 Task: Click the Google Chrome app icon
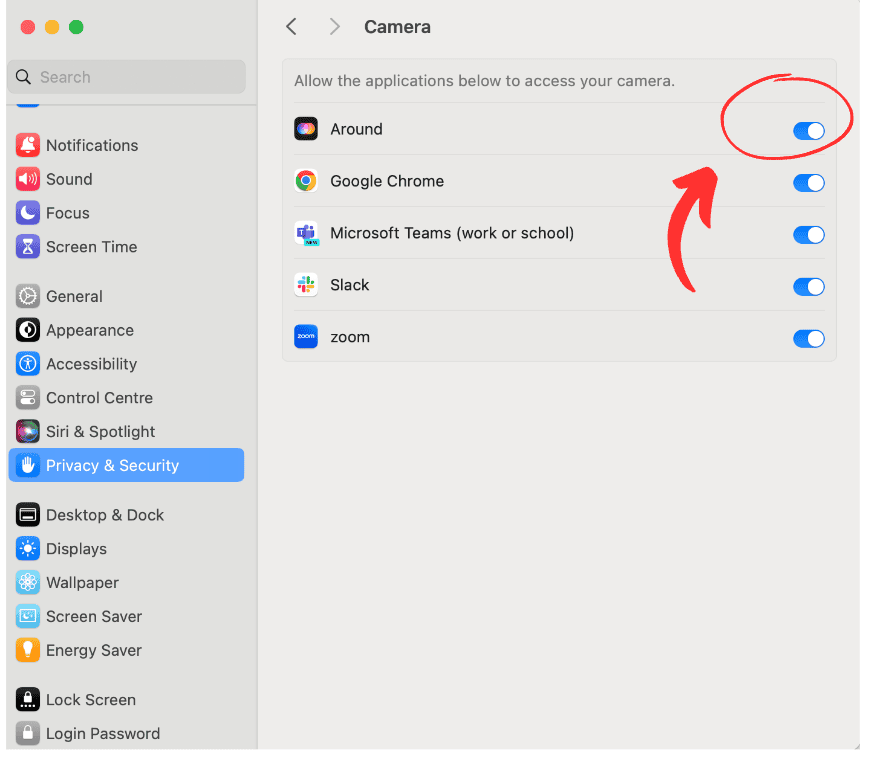[306, 181]
